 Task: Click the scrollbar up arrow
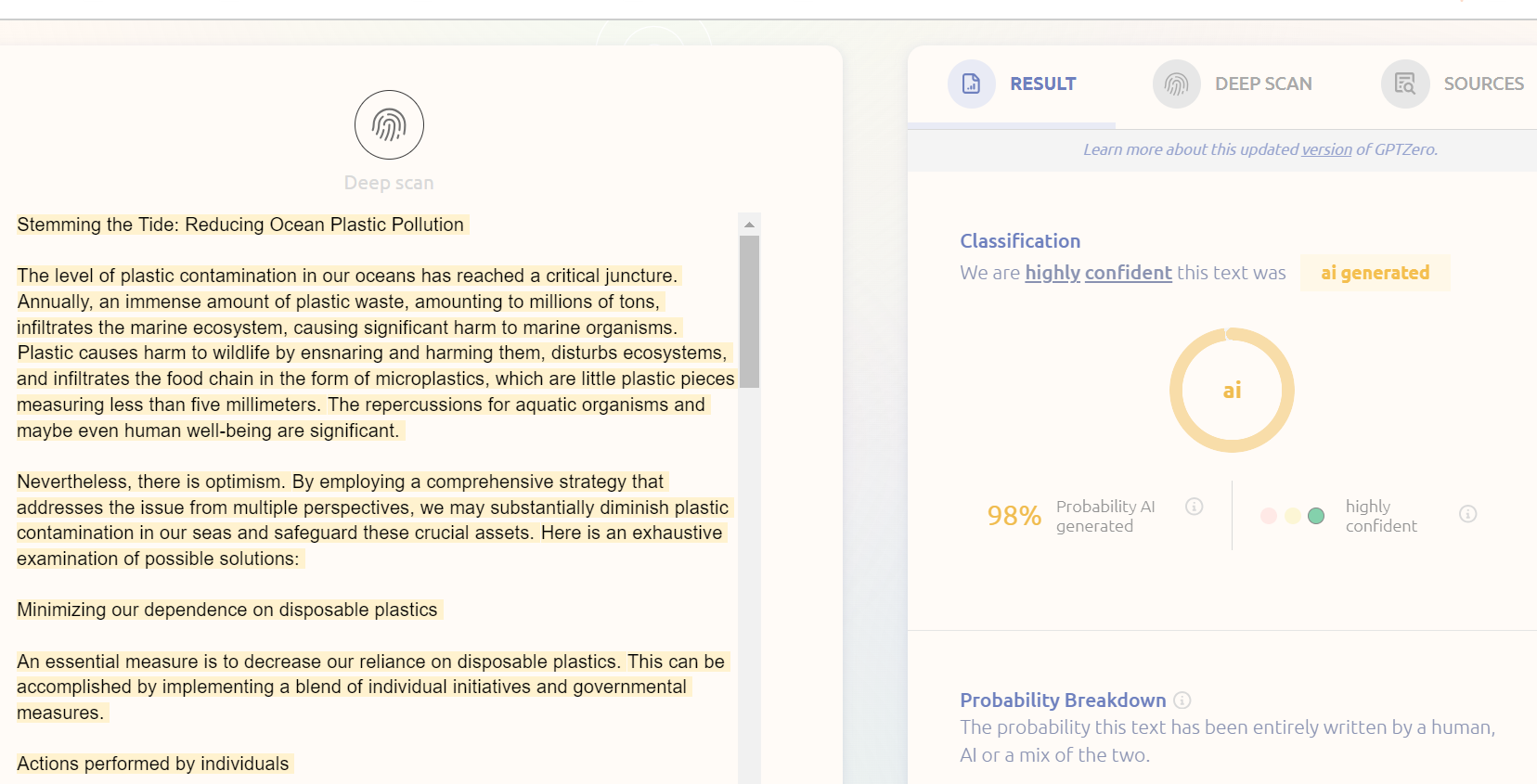749,225
